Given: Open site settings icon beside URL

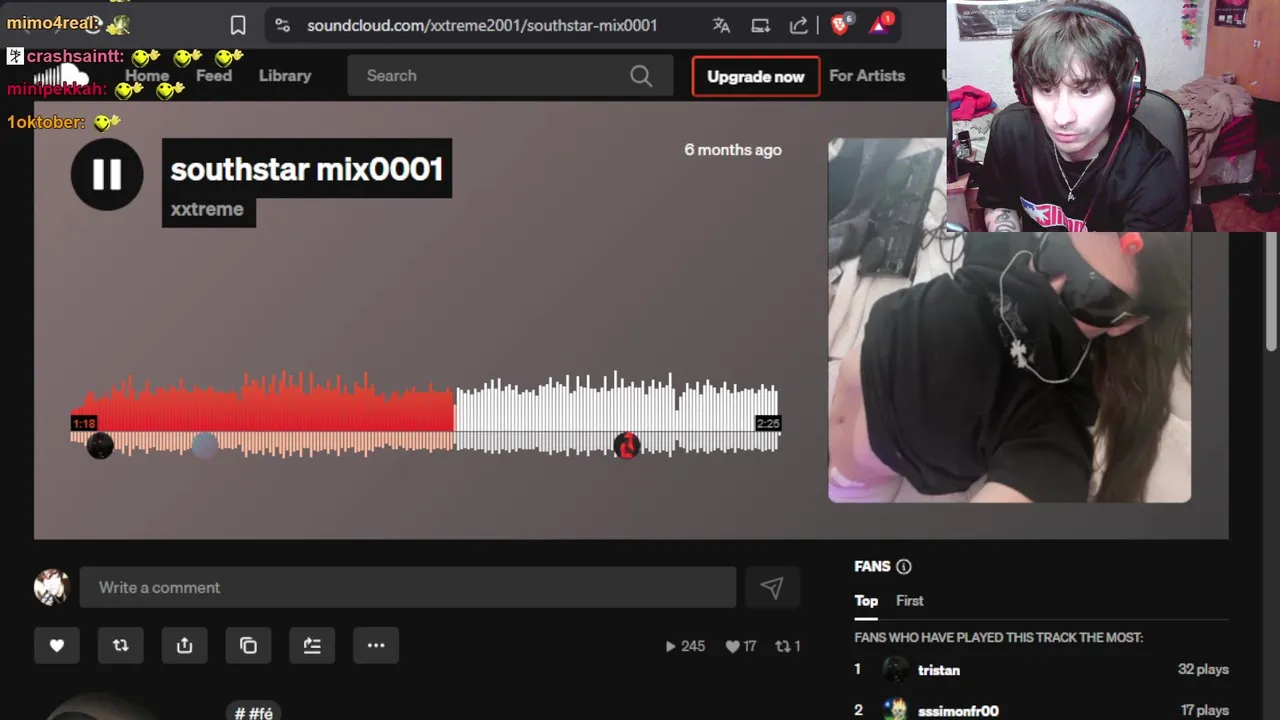Looking at the screenshot, I should [x=282, y=25].
